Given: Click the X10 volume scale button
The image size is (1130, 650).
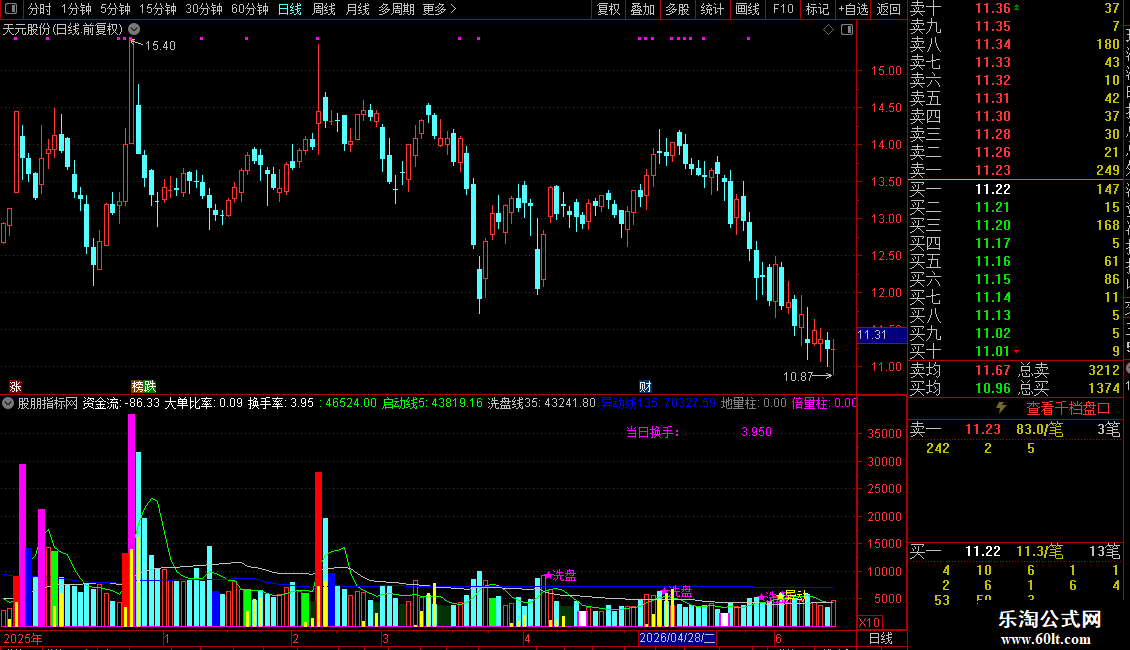Looking at the screenshot, I should [x=869, y=623].
